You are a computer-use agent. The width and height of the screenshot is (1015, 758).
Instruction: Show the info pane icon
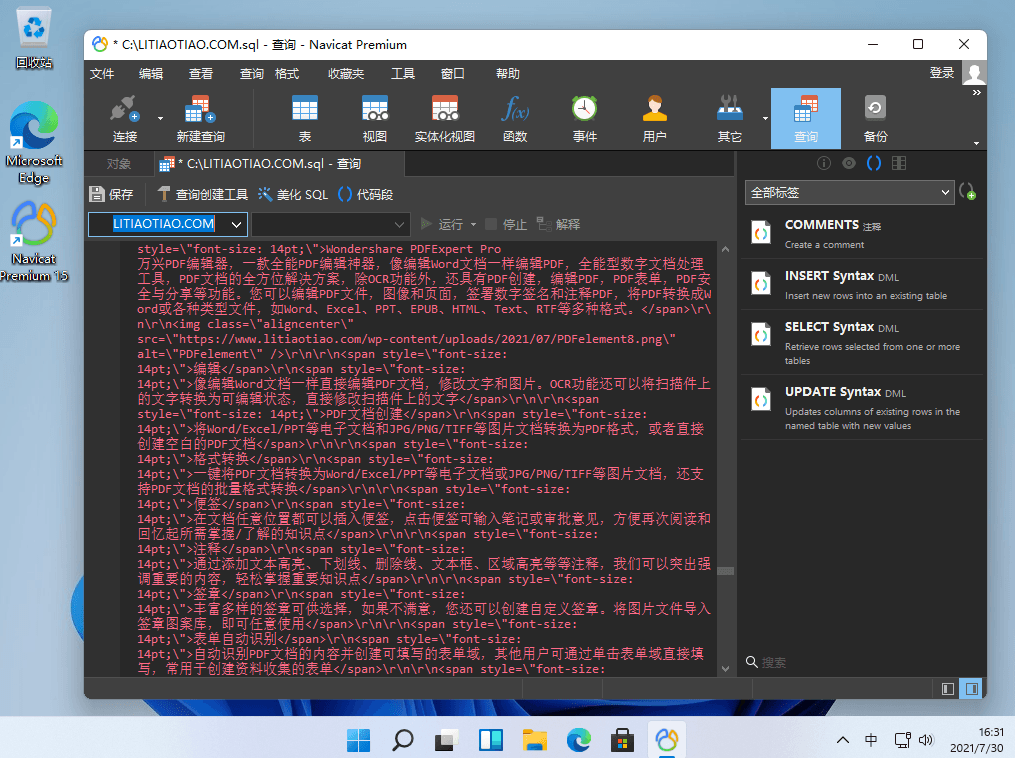(823, 163)
